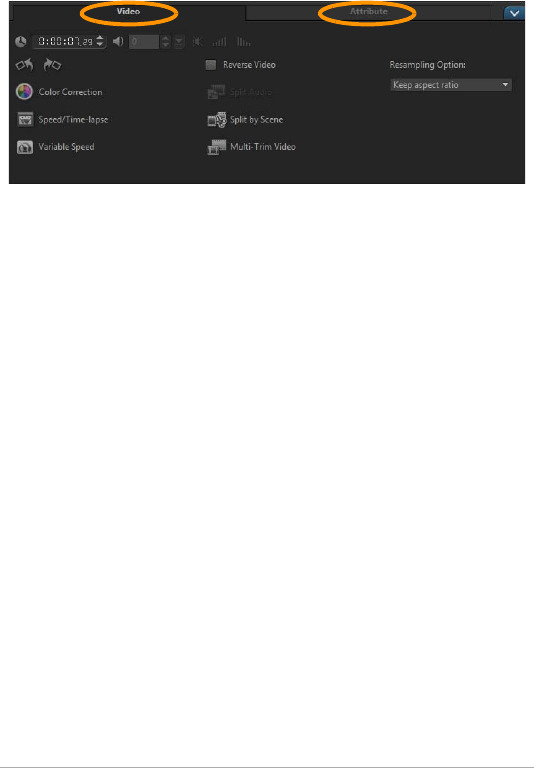Screen dimensions: 534x768
Task: Open the Speed/Time-lapse tool icon
Action: tap(25, 120)
